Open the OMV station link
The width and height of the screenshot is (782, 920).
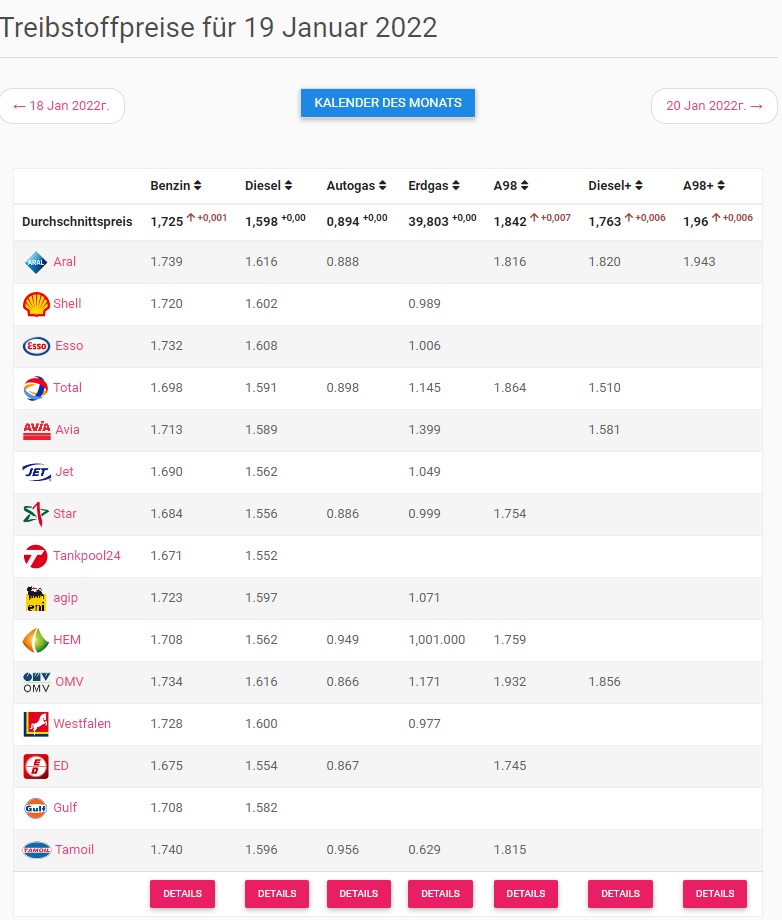69,682
